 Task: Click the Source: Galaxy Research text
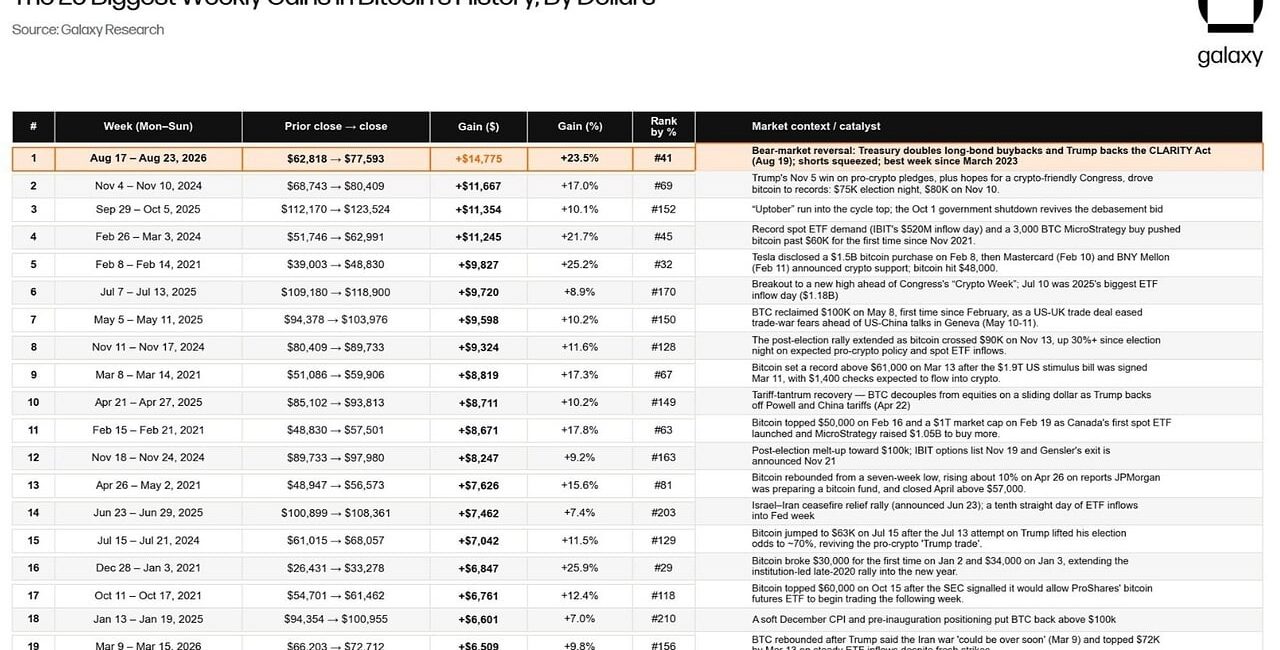point(88,30)
